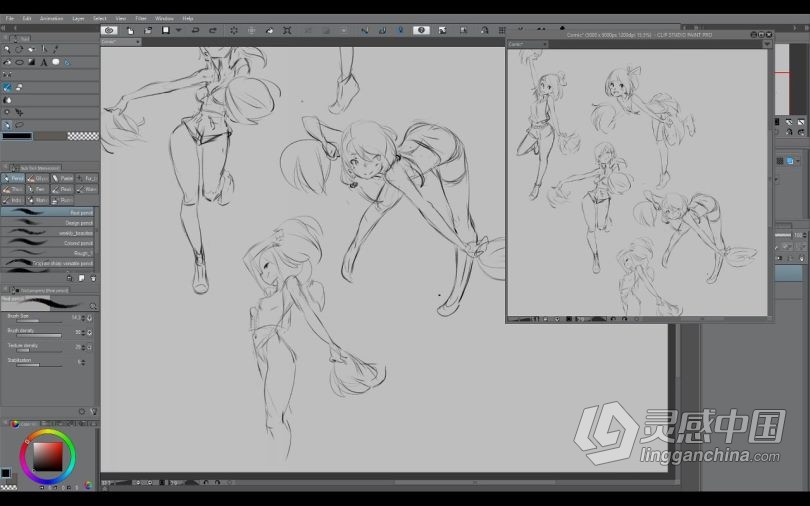Open Brush density dynamics button

point(89,333)
